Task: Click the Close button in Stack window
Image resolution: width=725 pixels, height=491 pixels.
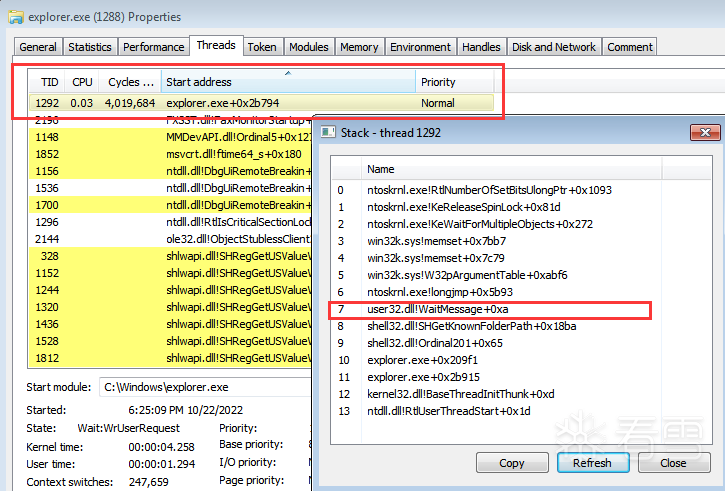Action: [673, 463]
